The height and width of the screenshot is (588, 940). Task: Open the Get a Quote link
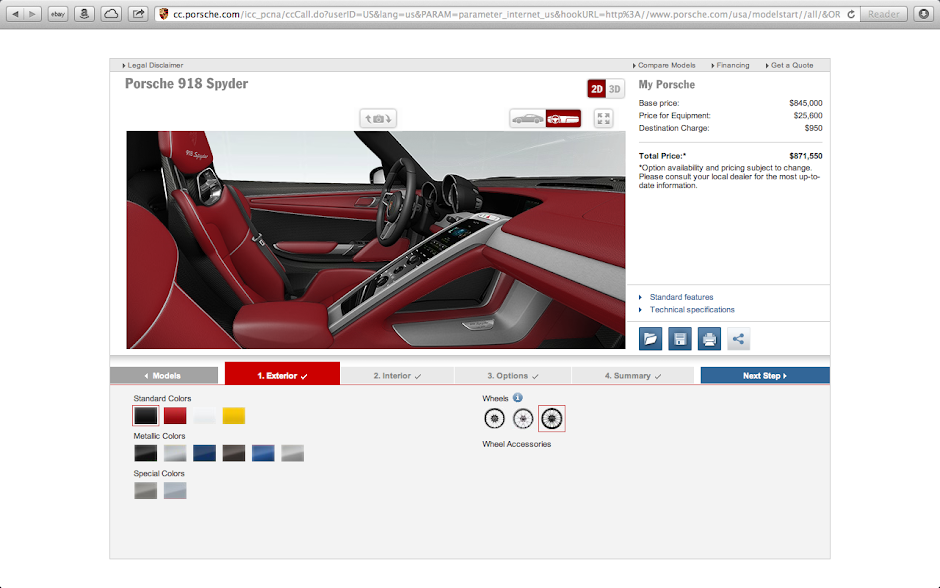click(791, 65)
